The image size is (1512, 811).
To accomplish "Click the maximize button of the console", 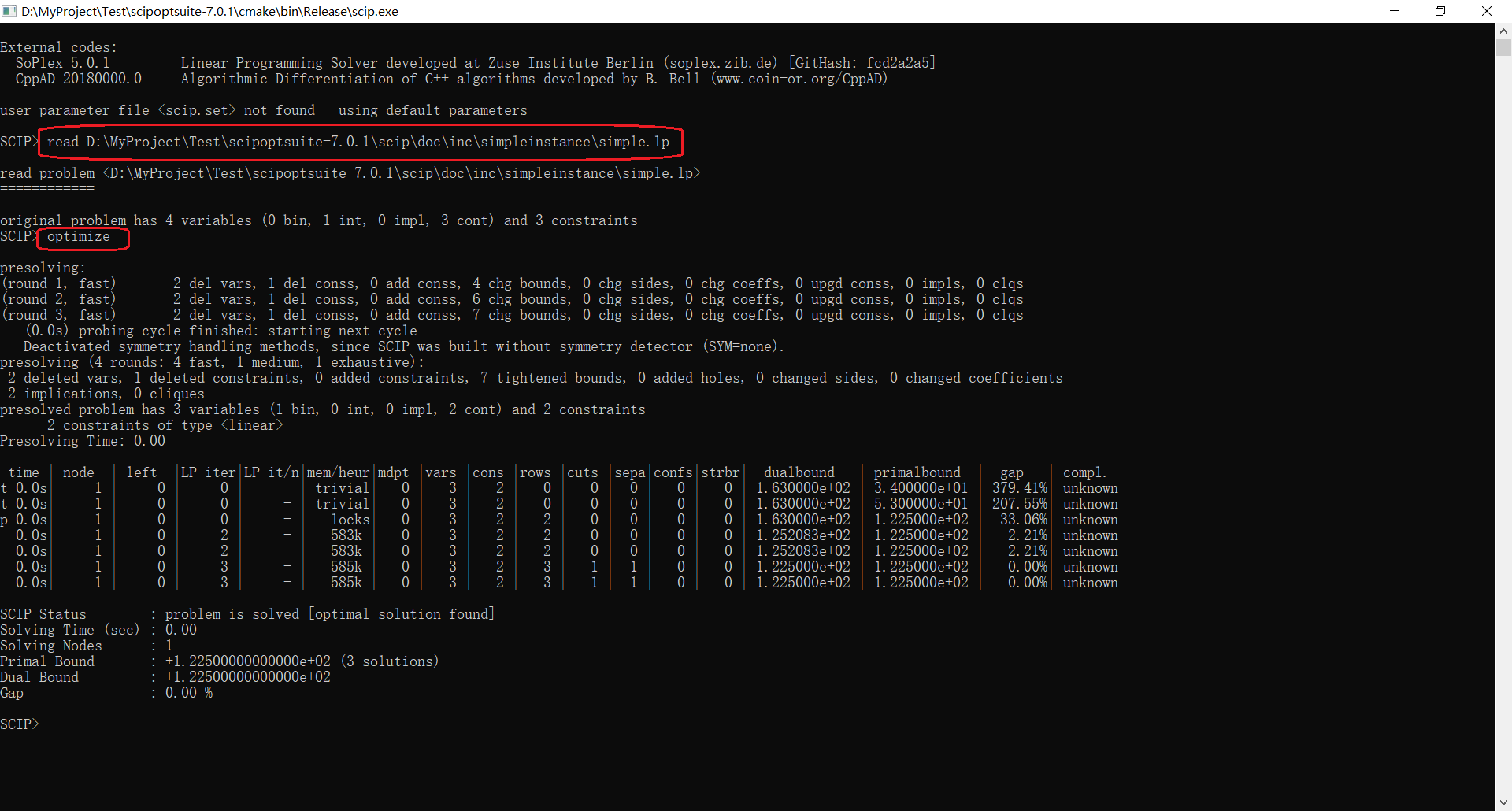I will 1441,11.
